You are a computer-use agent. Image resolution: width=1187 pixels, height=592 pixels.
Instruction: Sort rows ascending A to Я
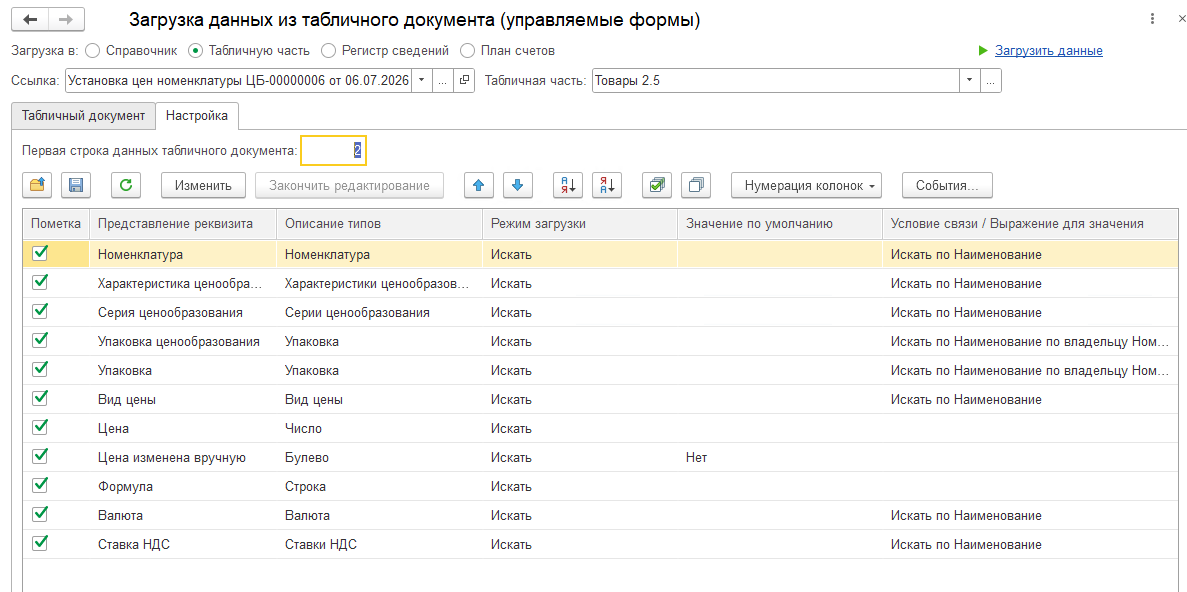tap(569, 185)
